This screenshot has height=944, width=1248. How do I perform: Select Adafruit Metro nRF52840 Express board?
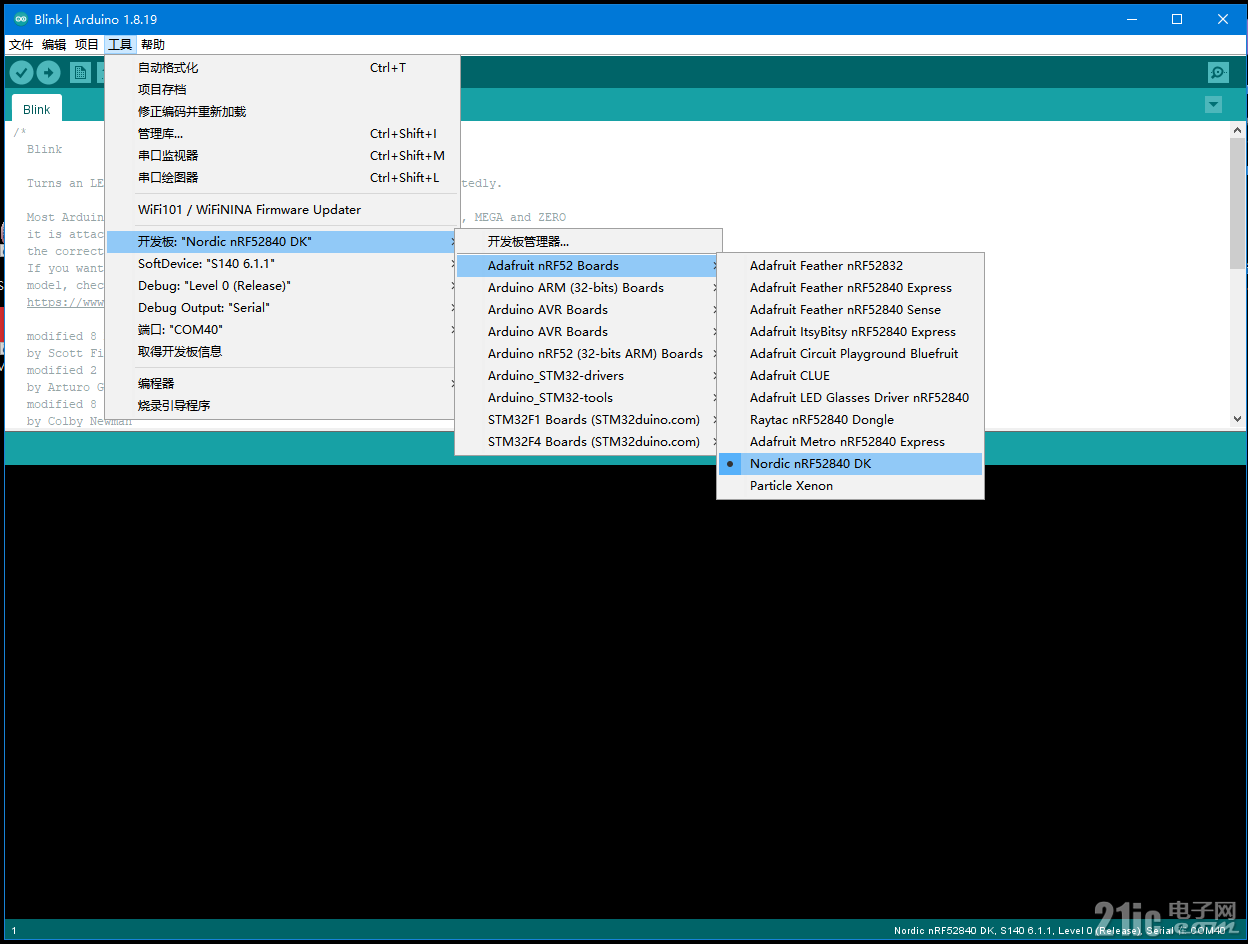851,442
